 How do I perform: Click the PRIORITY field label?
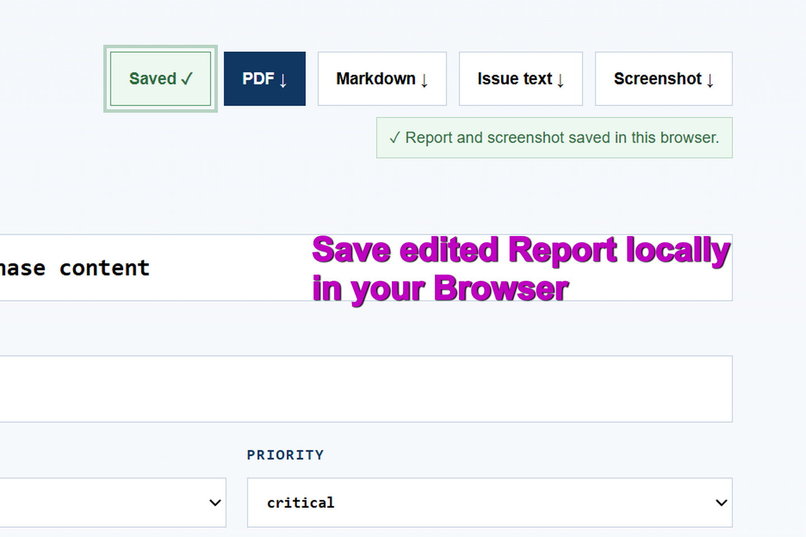pos(285,455)
